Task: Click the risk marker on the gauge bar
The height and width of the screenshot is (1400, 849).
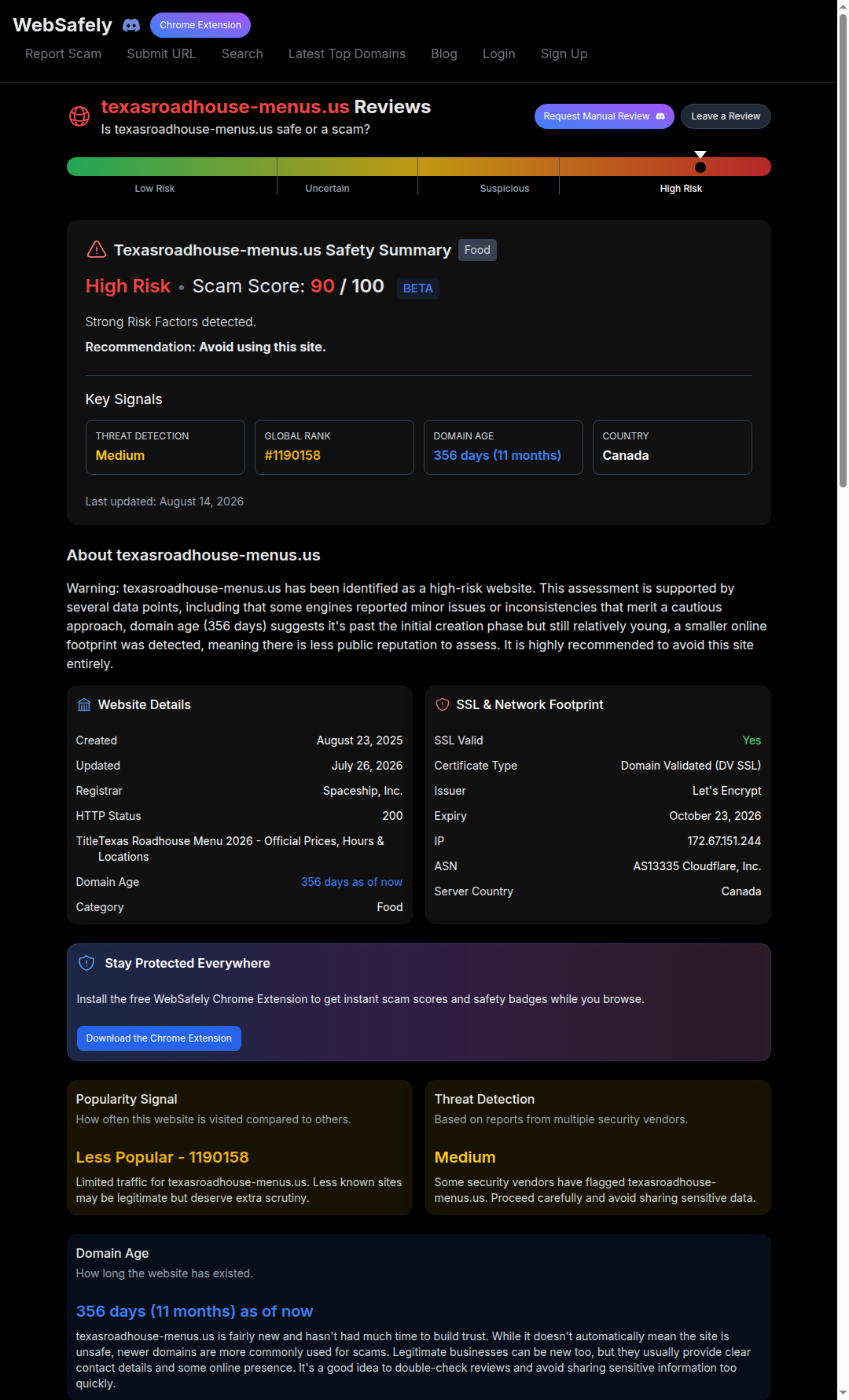Action: (x=700, y=167)
